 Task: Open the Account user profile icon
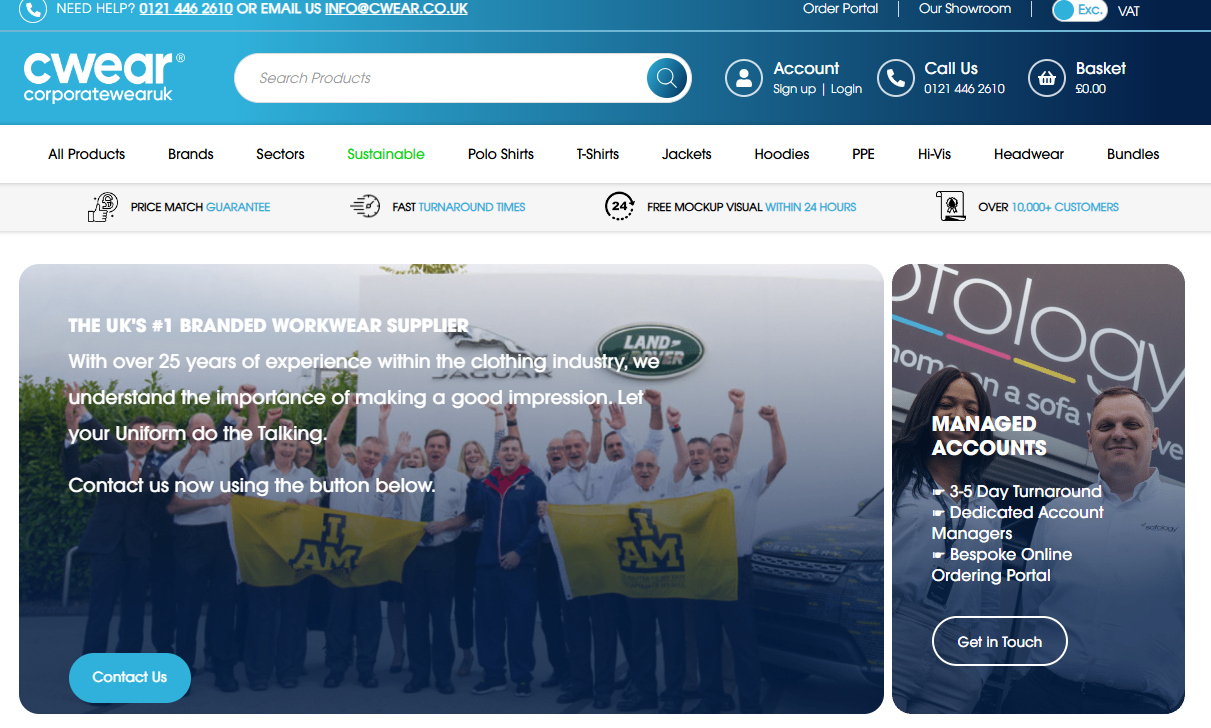click(744, 78)
